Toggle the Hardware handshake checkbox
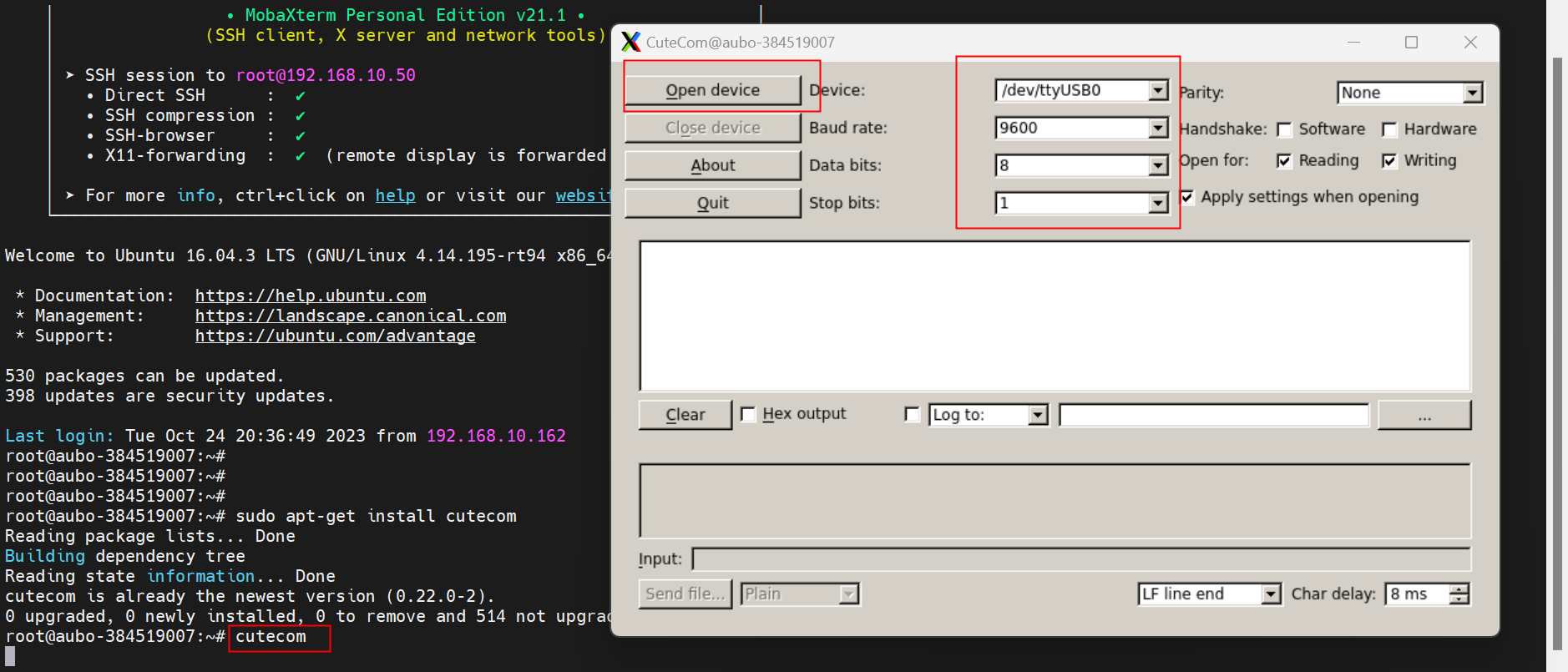Viewport: 1568px width, 672px height. click(x=1389, y=129)
